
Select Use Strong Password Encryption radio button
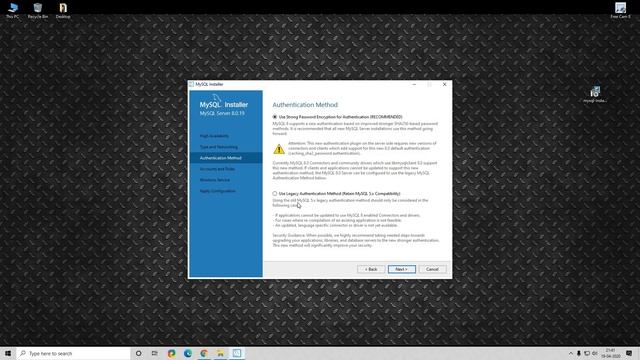click(x=275, y=117)
